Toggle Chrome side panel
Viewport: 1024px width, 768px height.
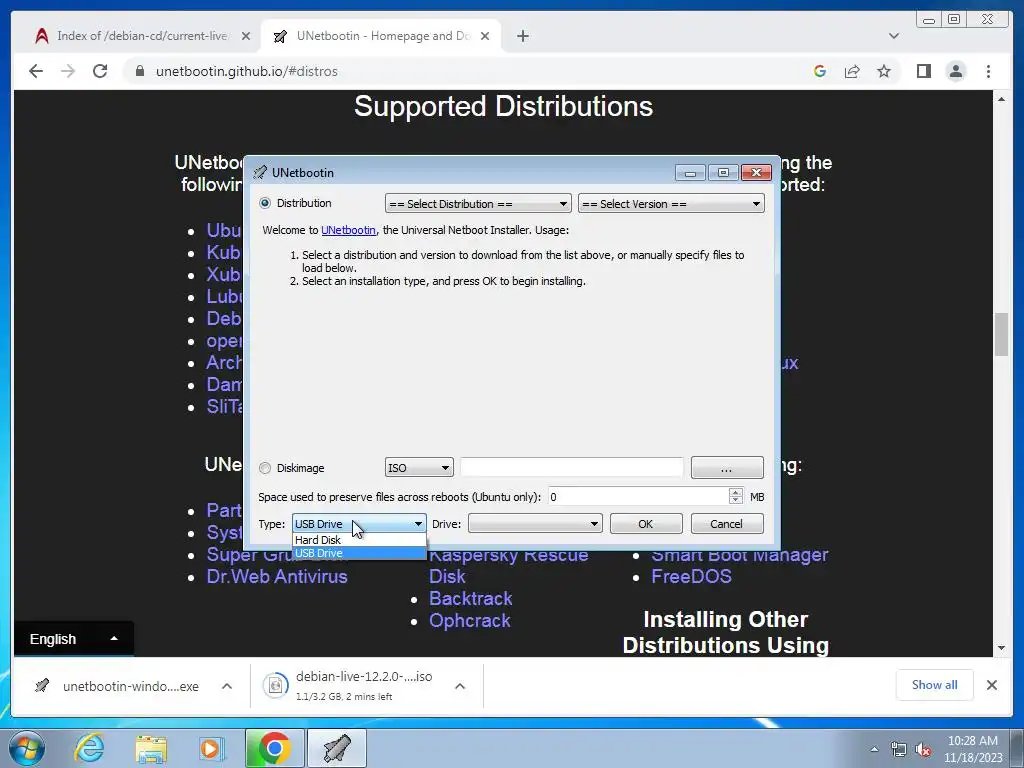coord(923,71)
